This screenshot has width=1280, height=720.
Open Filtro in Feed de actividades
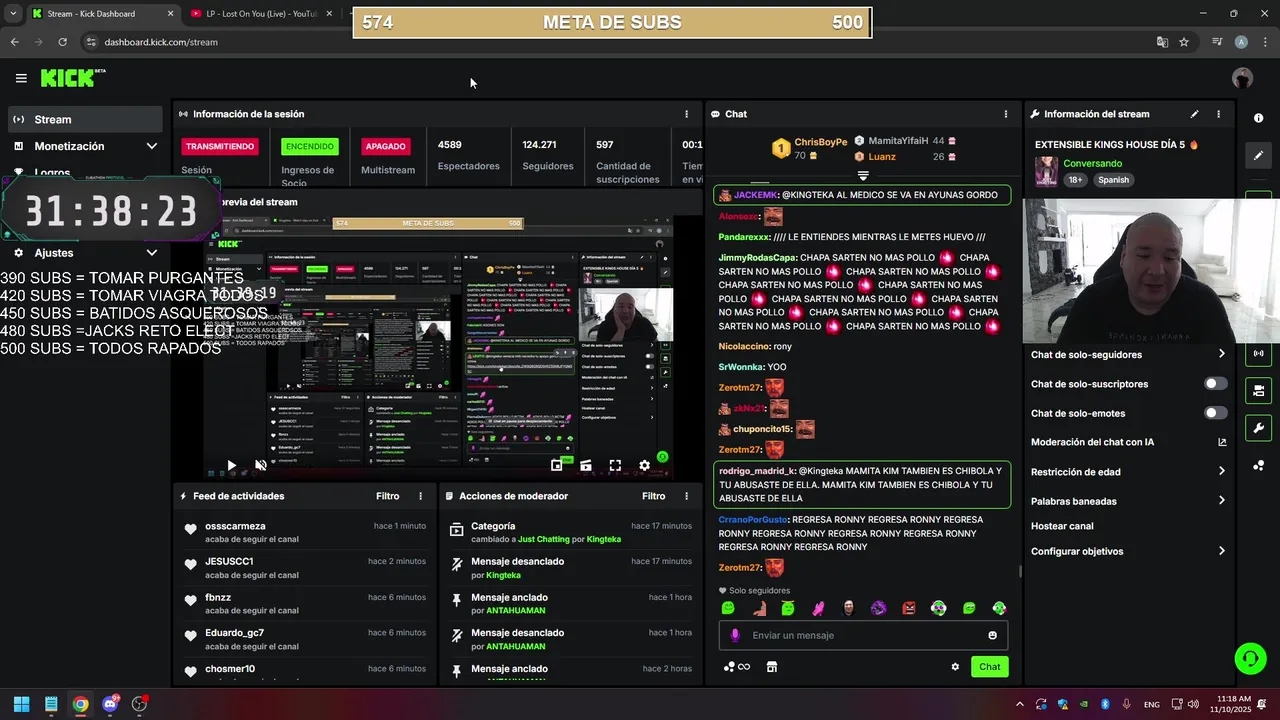pyautogui.click(x=387, y=496)
